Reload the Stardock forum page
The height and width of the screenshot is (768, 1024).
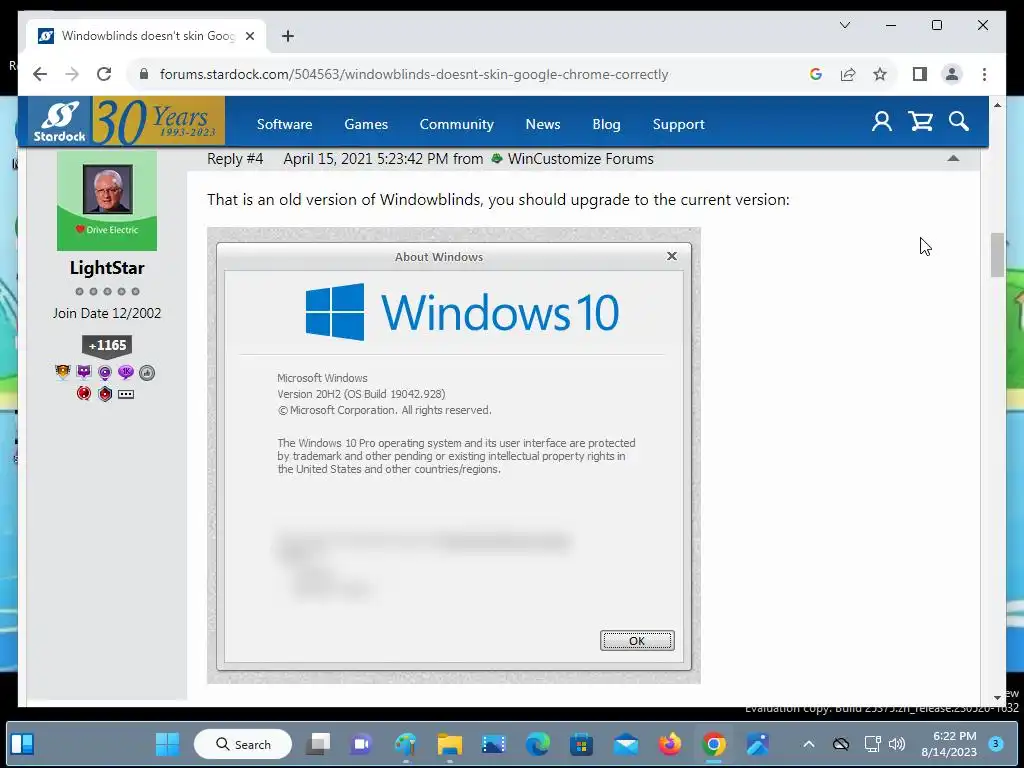pos(104,74)
